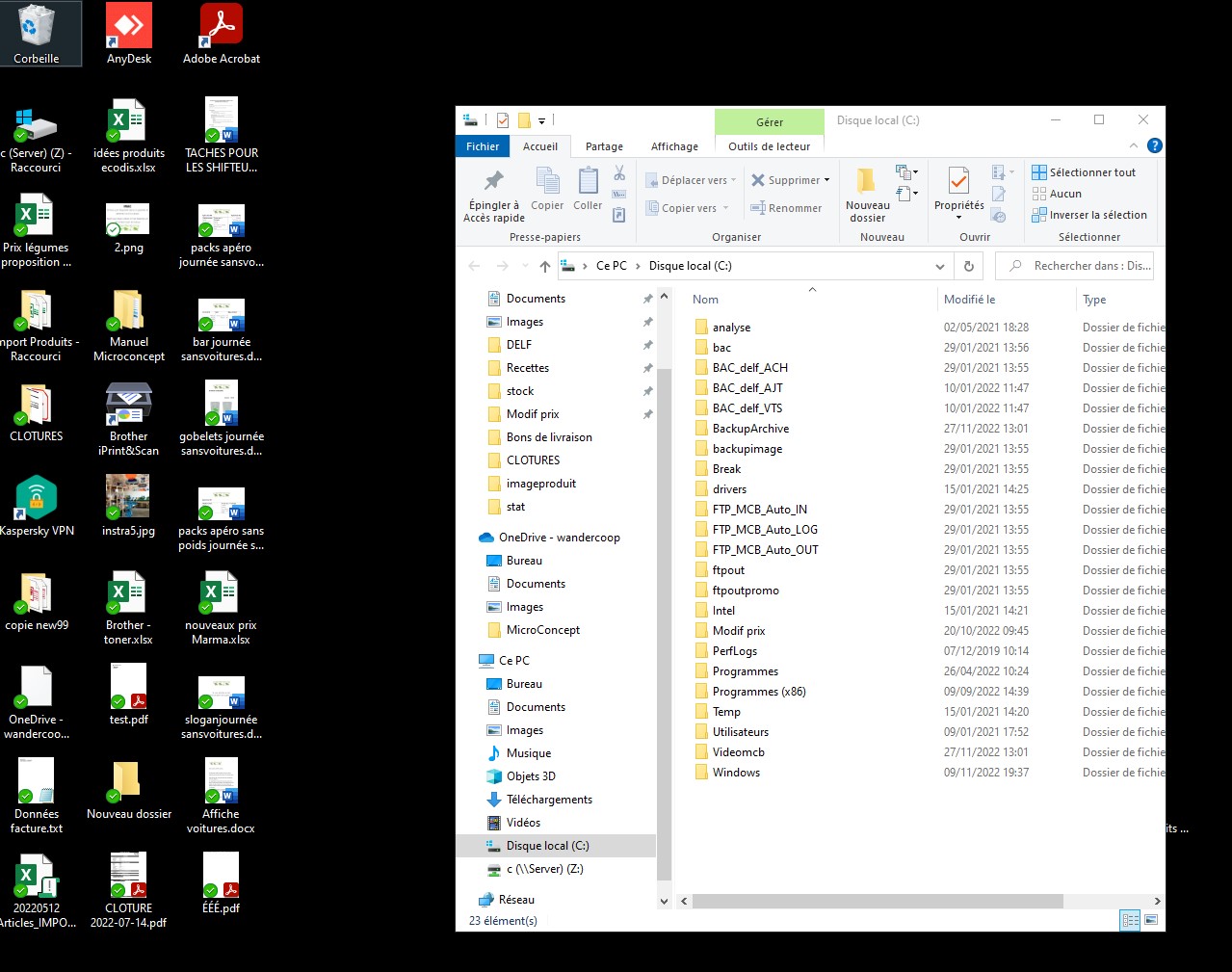This screenshot has width=1232, height=972.
Task: Click the Historique icon in Ouvrir group
Action: pyautogui.click(x=999, y=215)
